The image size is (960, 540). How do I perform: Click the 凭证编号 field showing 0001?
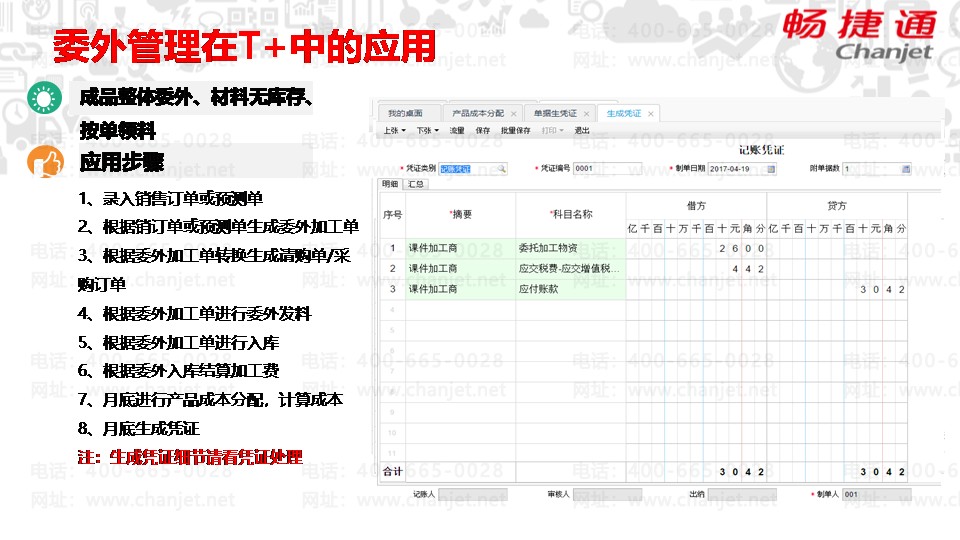pos(607,168)
